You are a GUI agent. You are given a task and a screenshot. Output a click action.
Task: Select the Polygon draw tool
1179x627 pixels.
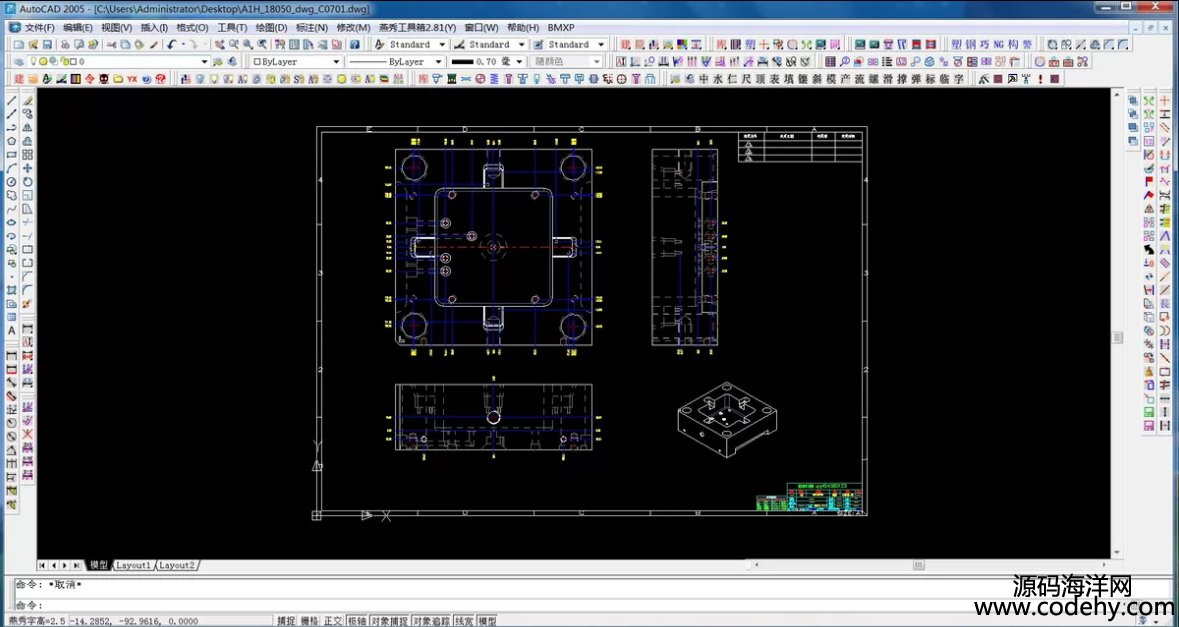[11, 141]
